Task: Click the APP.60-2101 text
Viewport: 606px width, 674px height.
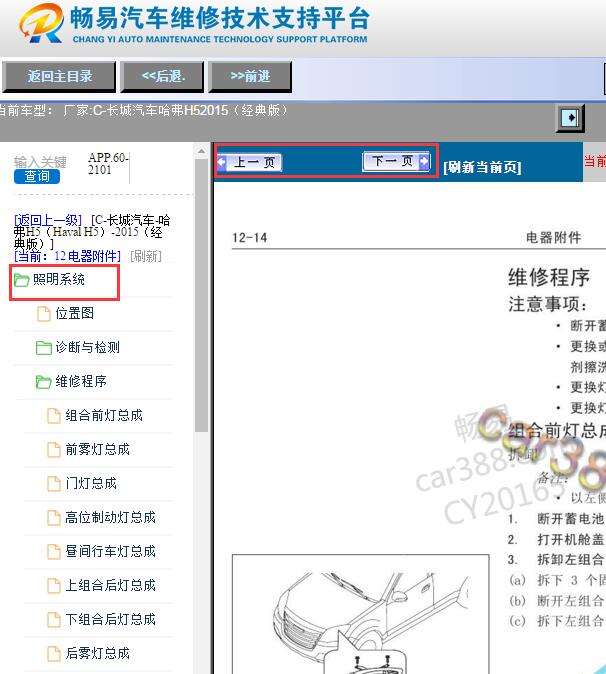Action: pyautogui.click(x=108, y=163)
